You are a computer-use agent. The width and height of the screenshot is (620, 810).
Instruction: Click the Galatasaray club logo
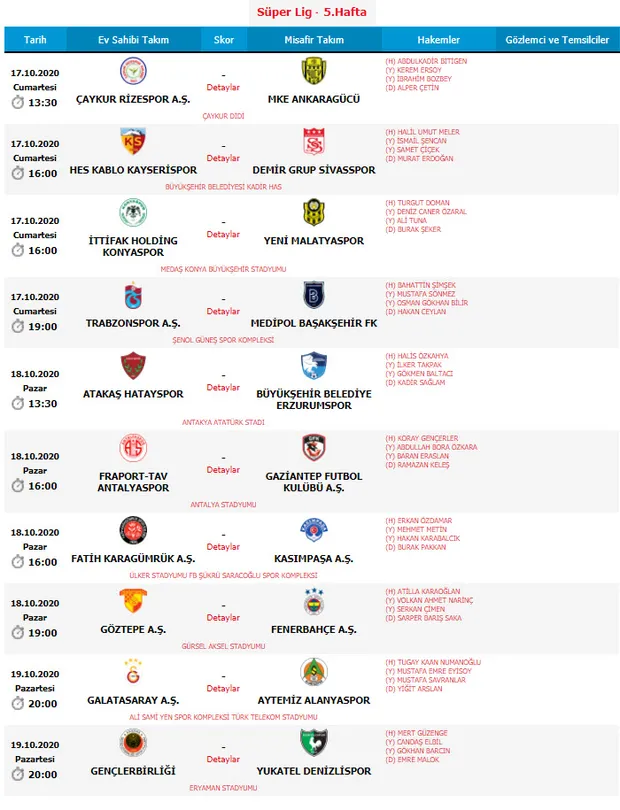[x=133, y=672]
